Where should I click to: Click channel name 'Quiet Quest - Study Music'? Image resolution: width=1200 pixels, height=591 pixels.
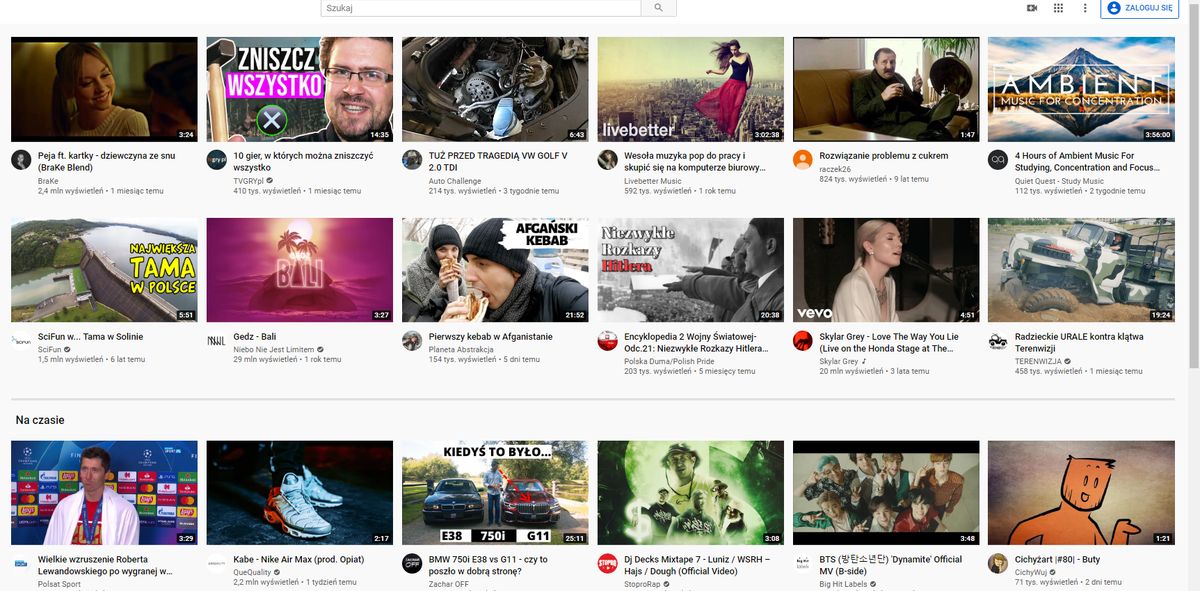(1060, 181)
